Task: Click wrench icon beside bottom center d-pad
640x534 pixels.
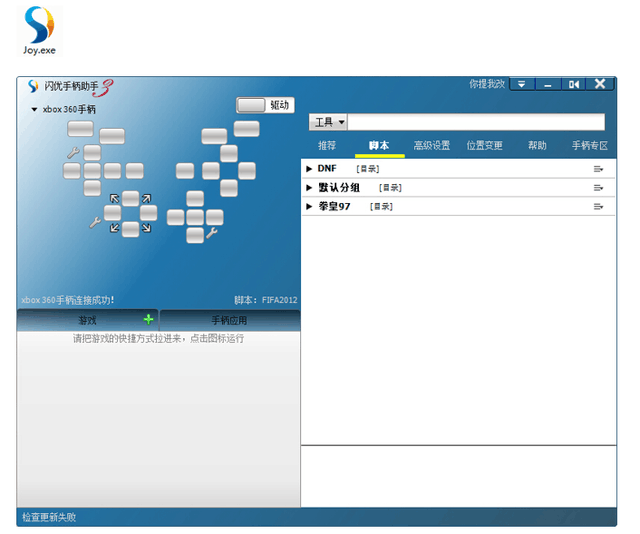Action: click(212, 233)
